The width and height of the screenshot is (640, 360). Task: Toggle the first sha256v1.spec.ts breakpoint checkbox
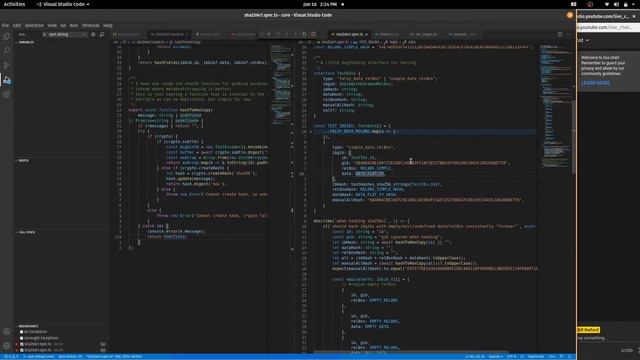[22, 344]
